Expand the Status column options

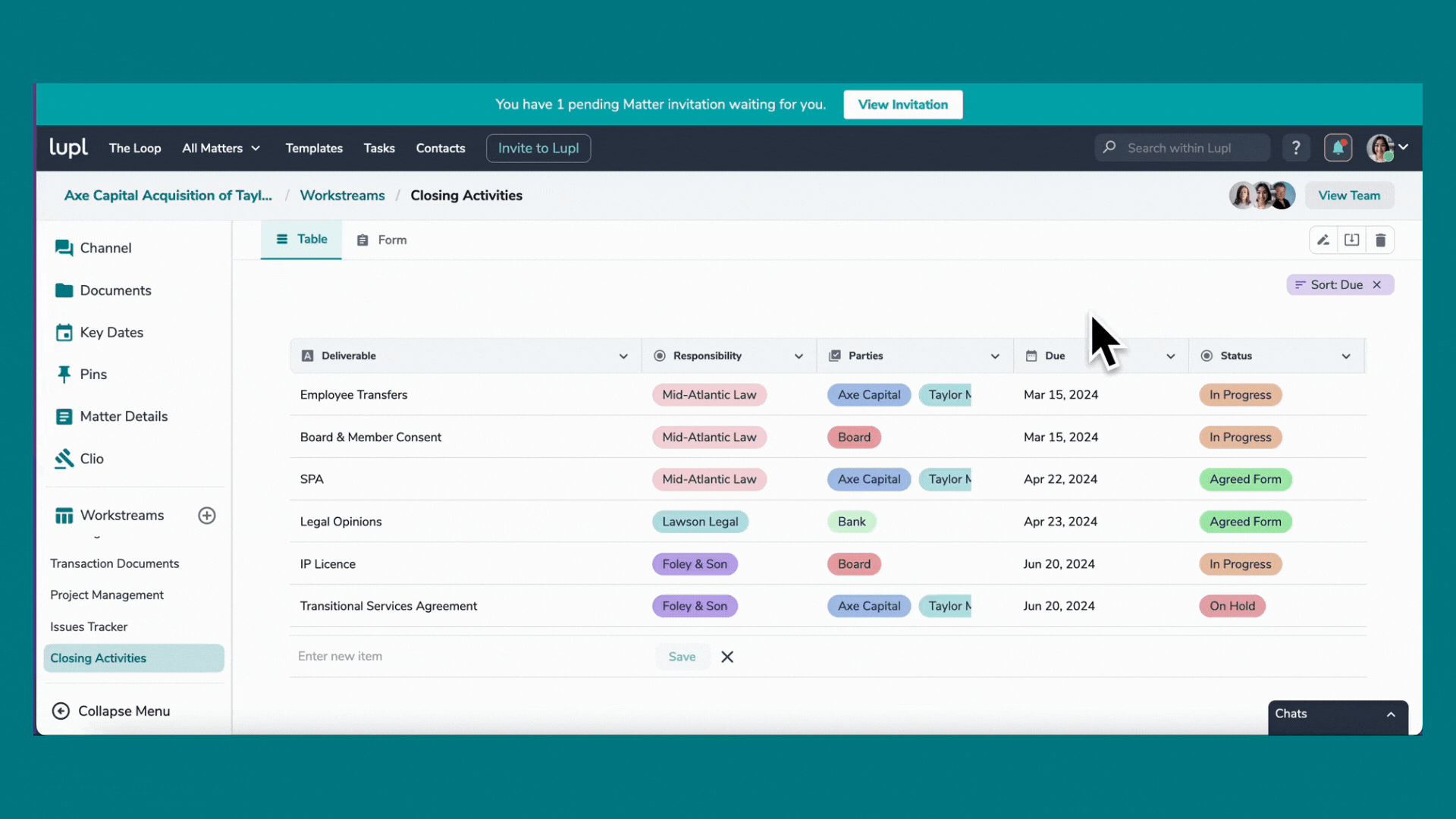(x=1346, y=356)
